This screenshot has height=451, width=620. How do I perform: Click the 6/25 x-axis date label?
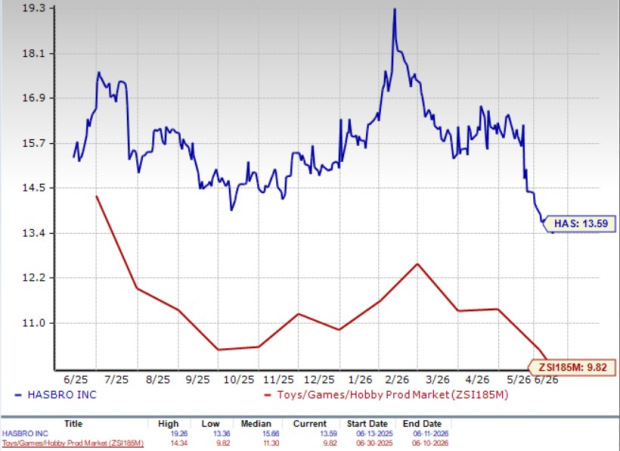tap(76, 380)
